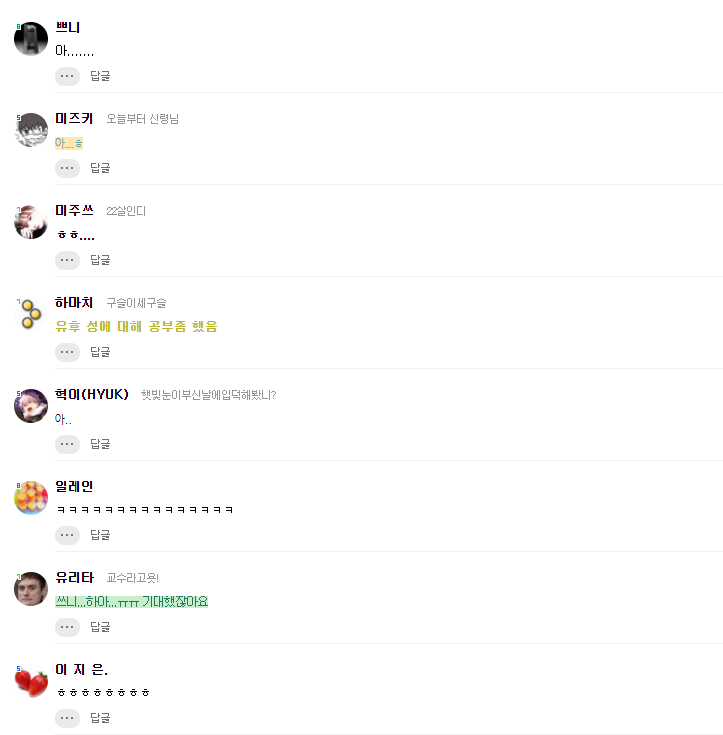The width and height of the screenshot is (723, 735).
Task: Open more options under 이 지 은.'s comment
Action: coord(67,718)
